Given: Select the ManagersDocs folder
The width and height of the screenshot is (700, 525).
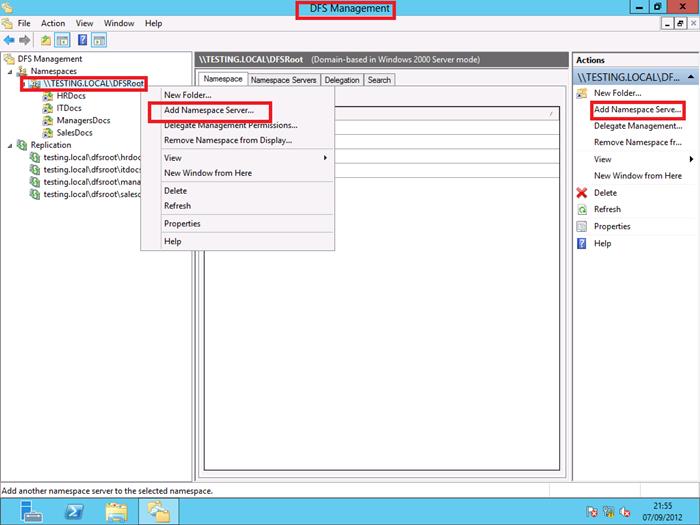Looking at the screenshot, I should pos(83,121).
